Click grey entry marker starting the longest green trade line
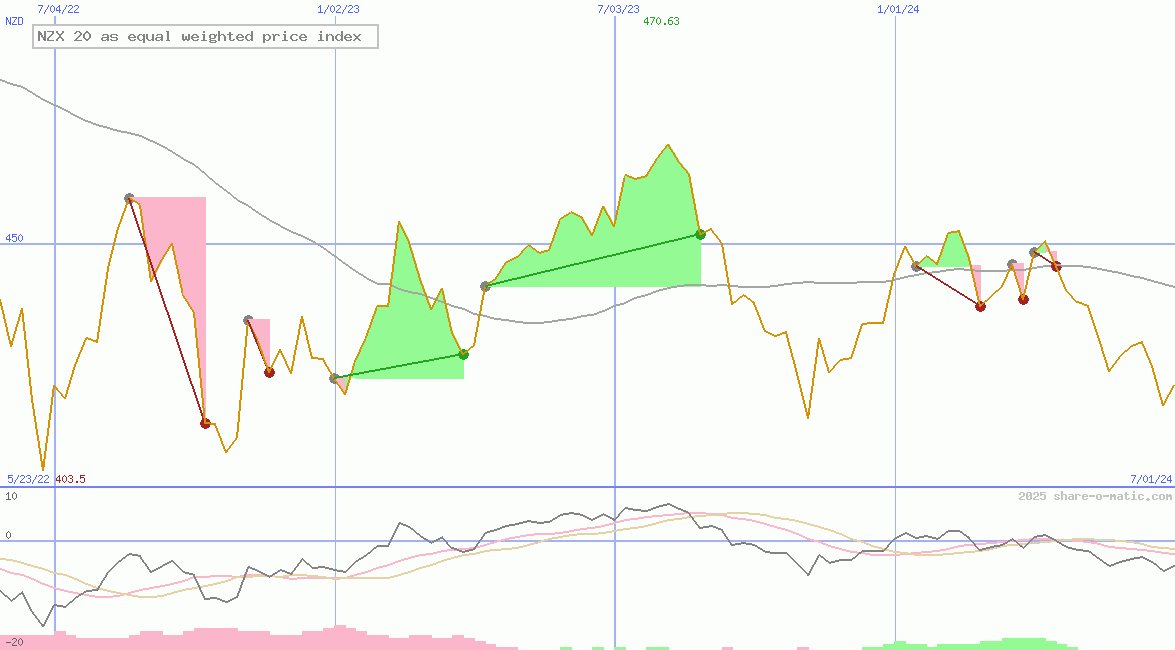The width and height of the screenshot is (1175, 650). pos(486,286)
